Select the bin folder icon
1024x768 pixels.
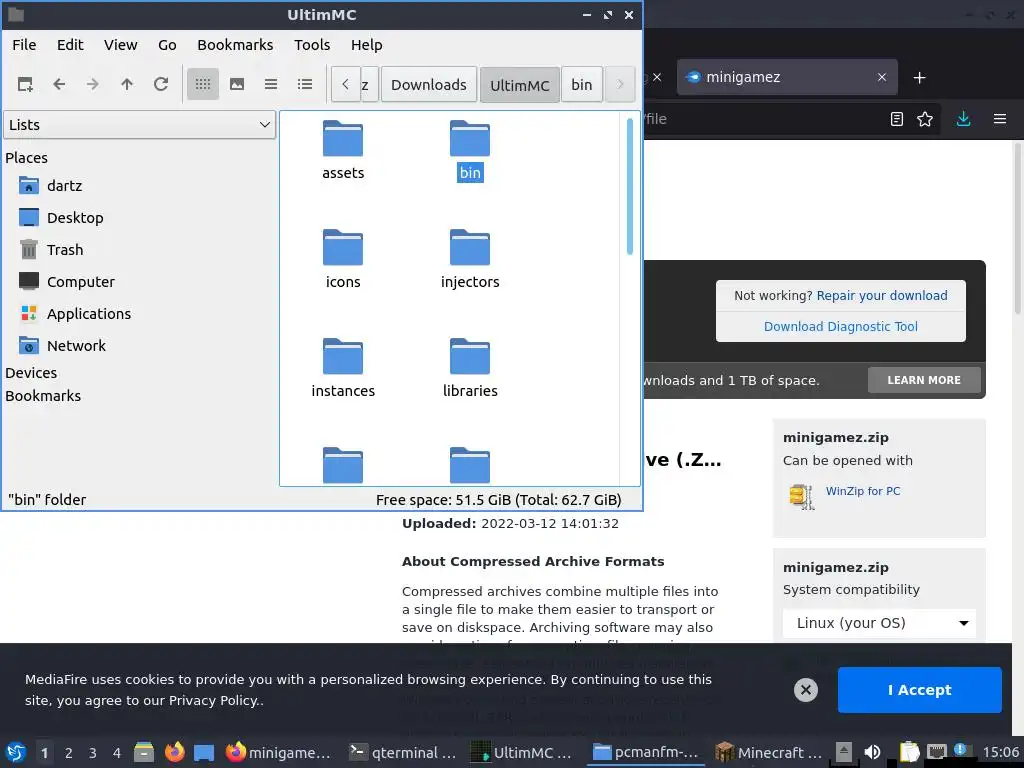click(x=470, y=138)
